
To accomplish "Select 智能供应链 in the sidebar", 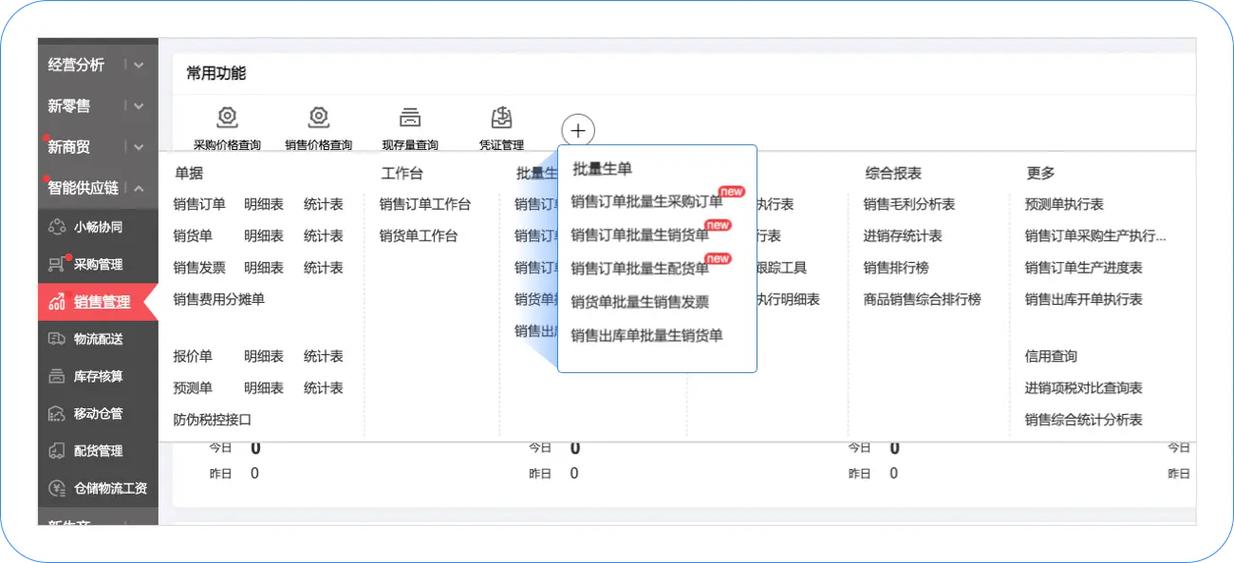I will tap(83, 188).
